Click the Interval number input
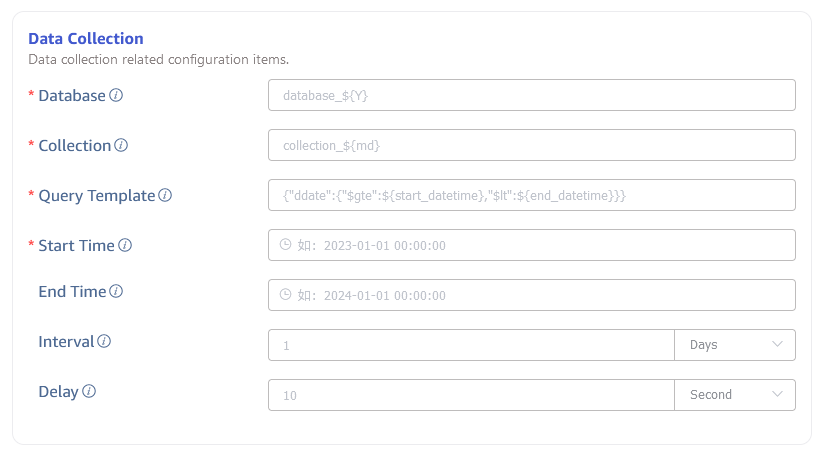Viewport: 824px width, 458px height. tap(471, 345)
